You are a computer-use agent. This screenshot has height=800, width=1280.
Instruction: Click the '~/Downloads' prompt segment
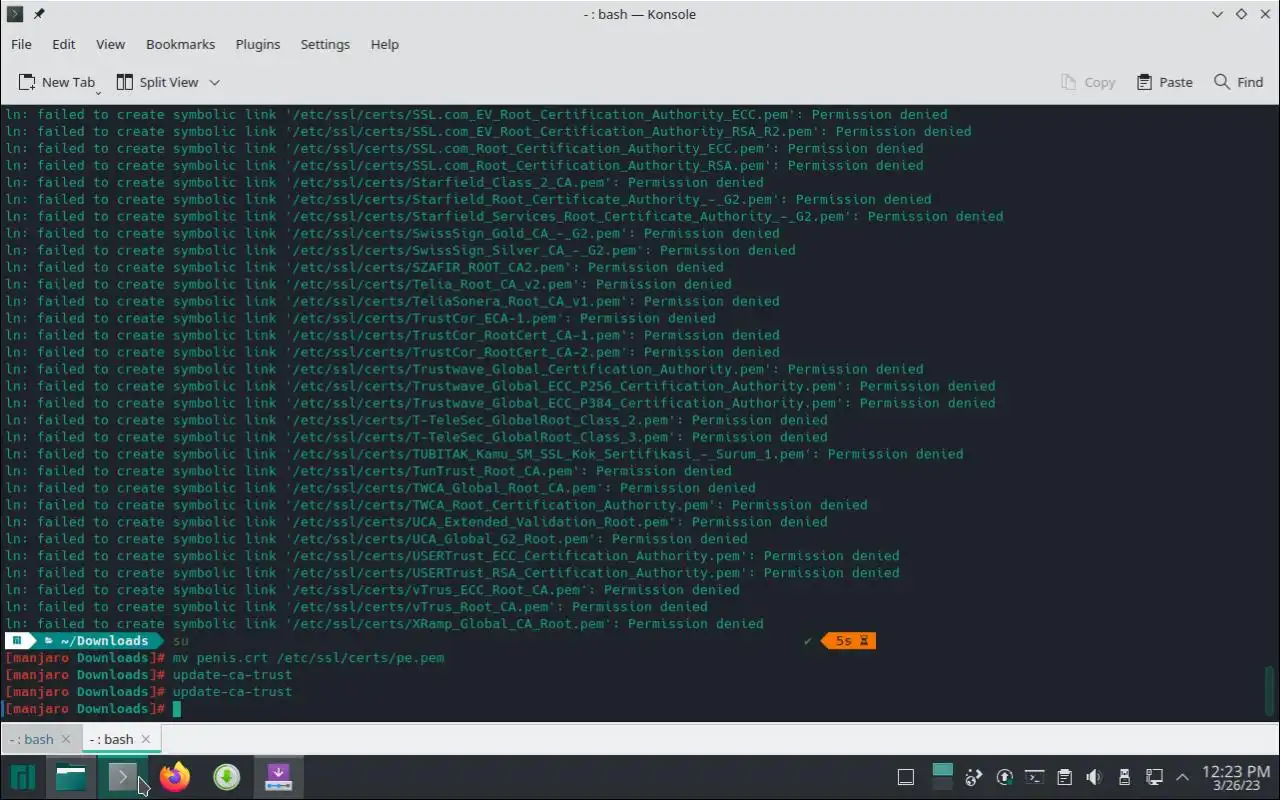click(x=104, y=641)
